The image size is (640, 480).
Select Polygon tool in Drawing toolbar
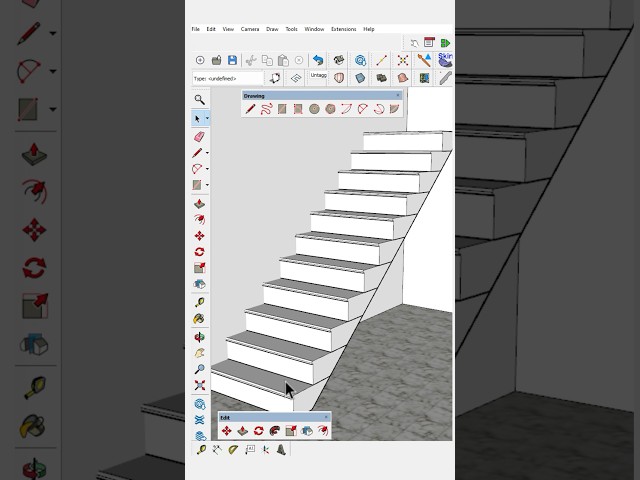pyautogui.click(x=330, y=109)
